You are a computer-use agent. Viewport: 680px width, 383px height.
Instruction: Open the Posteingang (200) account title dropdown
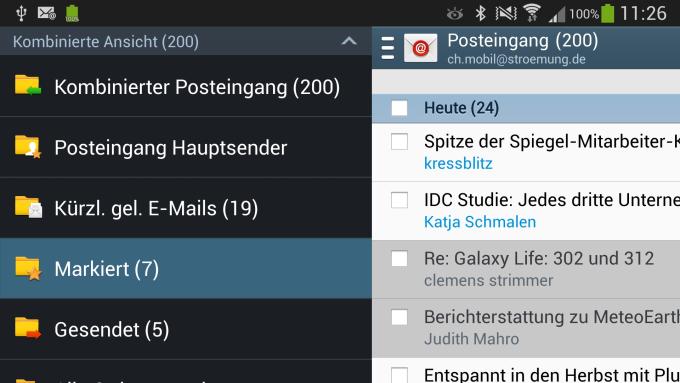523,48
